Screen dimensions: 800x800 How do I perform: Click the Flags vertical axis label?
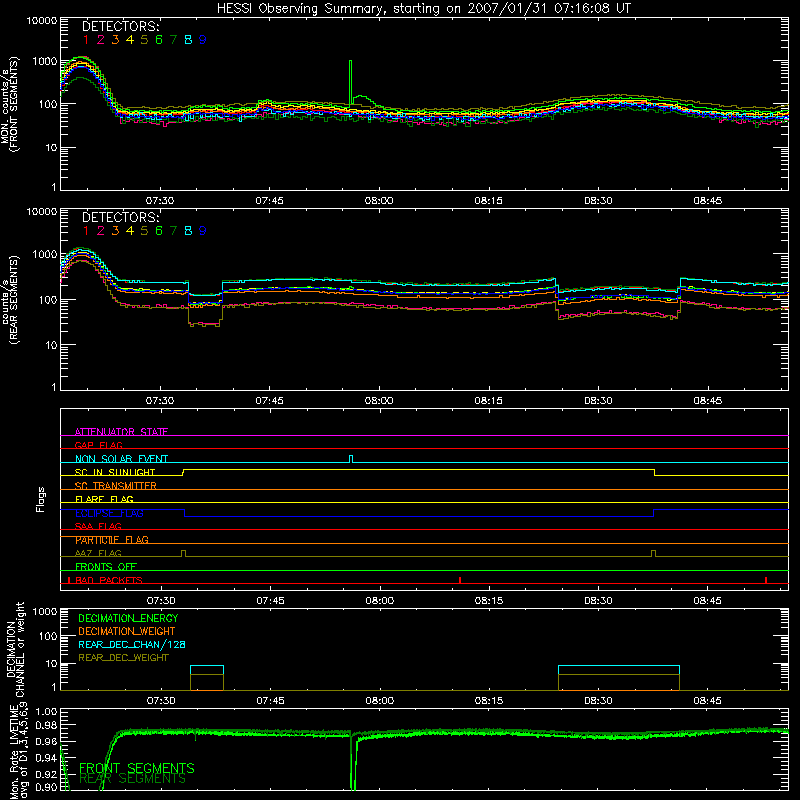point(41,499)
